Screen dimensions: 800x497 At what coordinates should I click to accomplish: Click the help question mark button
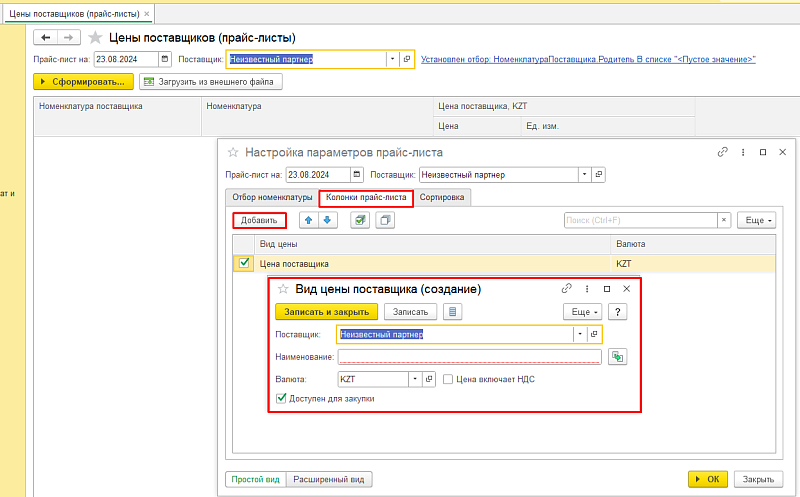click(x=619, y=312)
